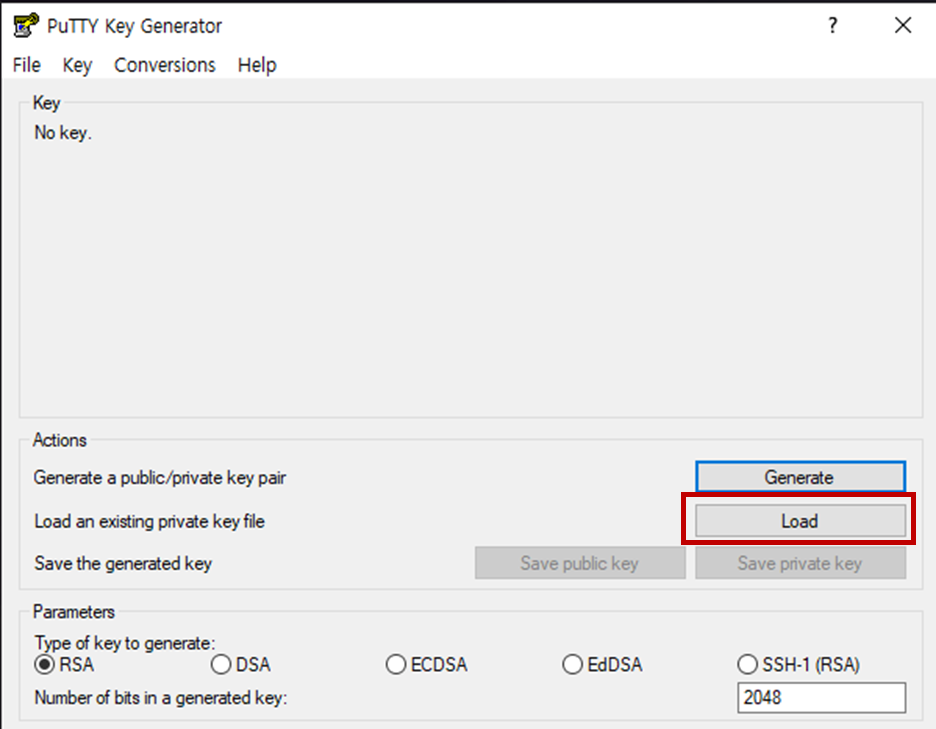Click 'Load an existing private key file' label
The width and height of the screenshot is (936, 729).
(x=149, y=521)
